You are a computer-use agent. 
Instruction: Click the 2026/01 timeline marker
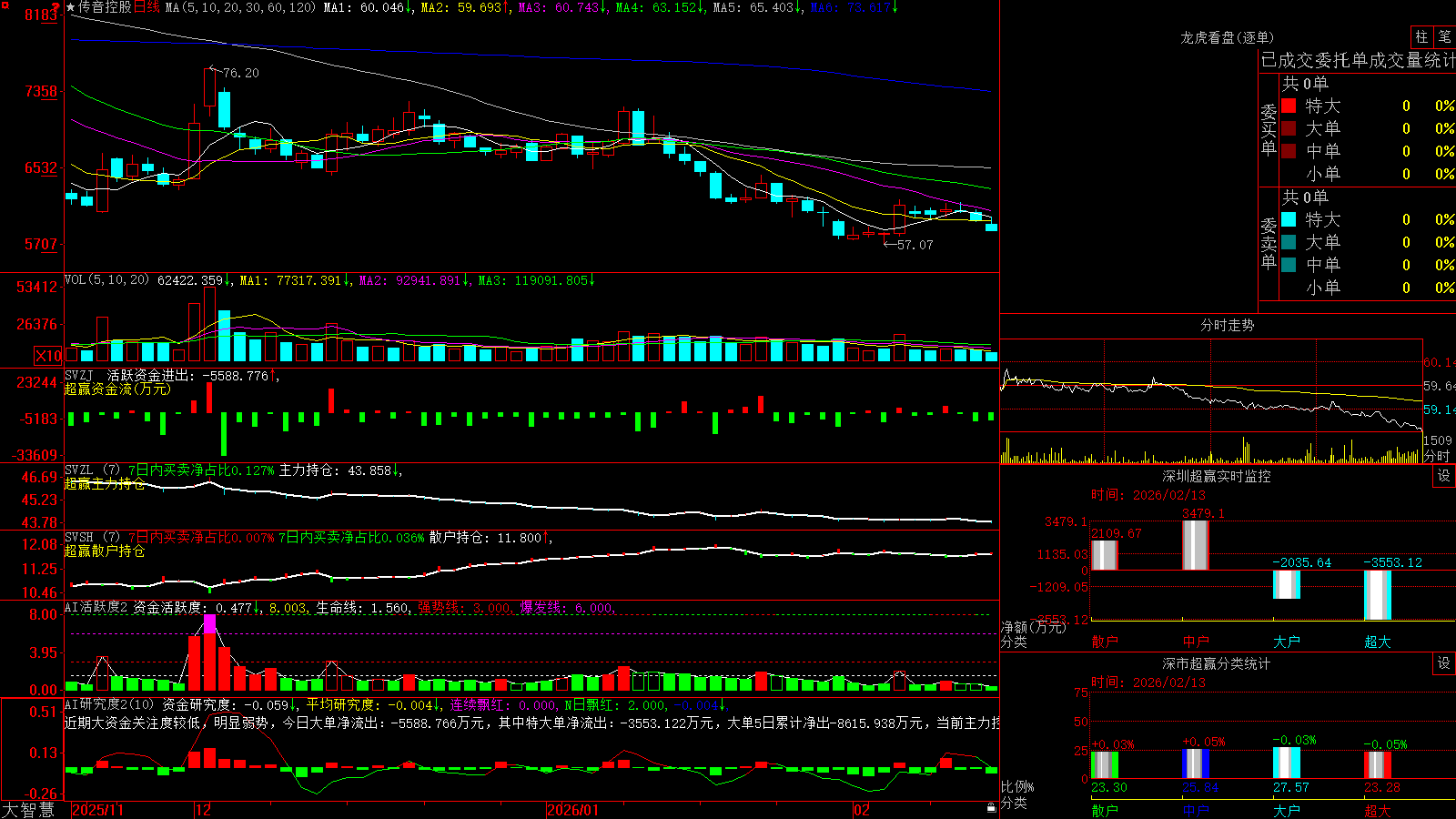point(573,810)
